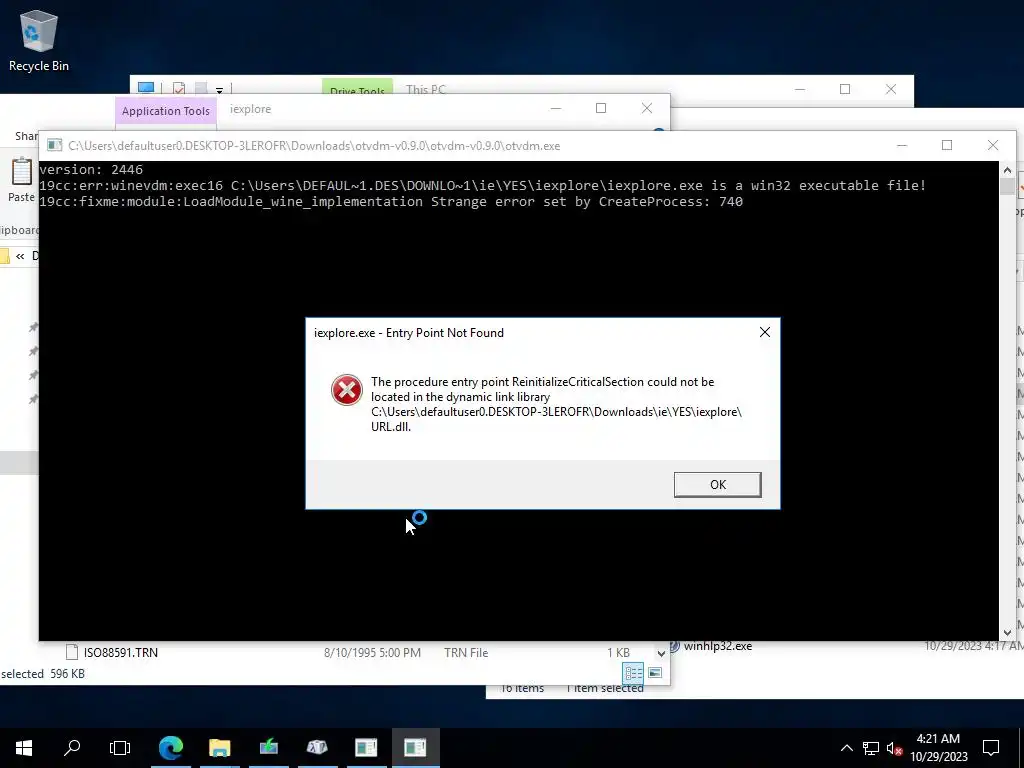This screenshot has width=1024, height=768.
Task: Open Task View from the taskbar
Action: pyautogui.click(x=120, y=748)
